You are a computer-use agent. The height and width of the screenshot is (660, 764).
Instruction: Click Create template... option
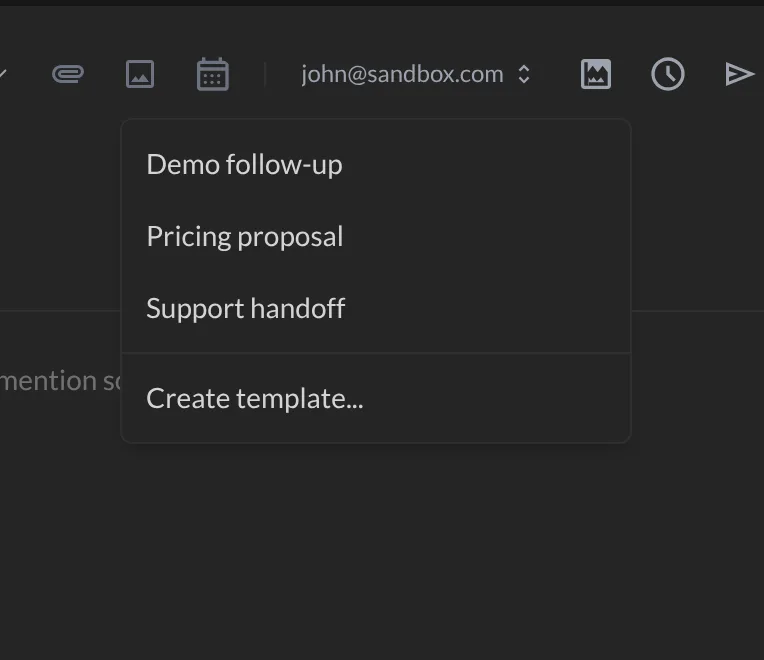pyautogui.click(x=376, y=398)
